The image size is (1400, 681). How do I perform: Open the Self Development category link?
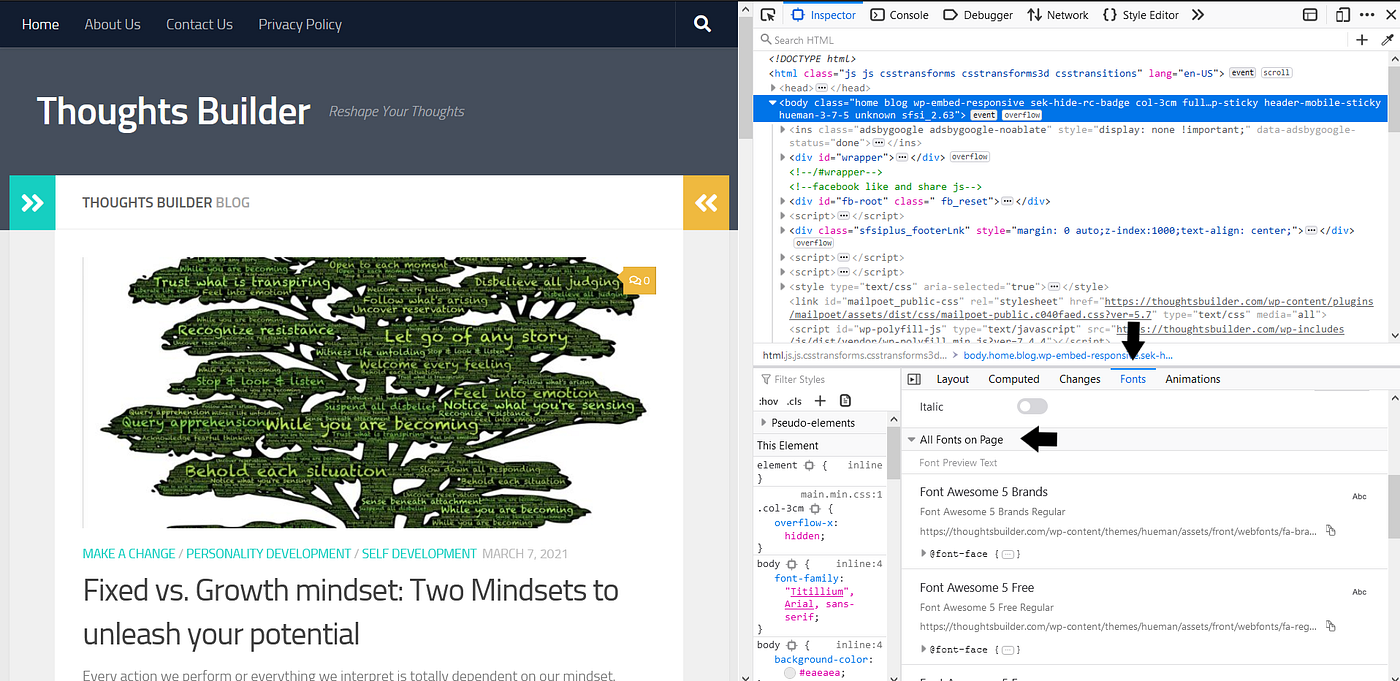[419, 553]
